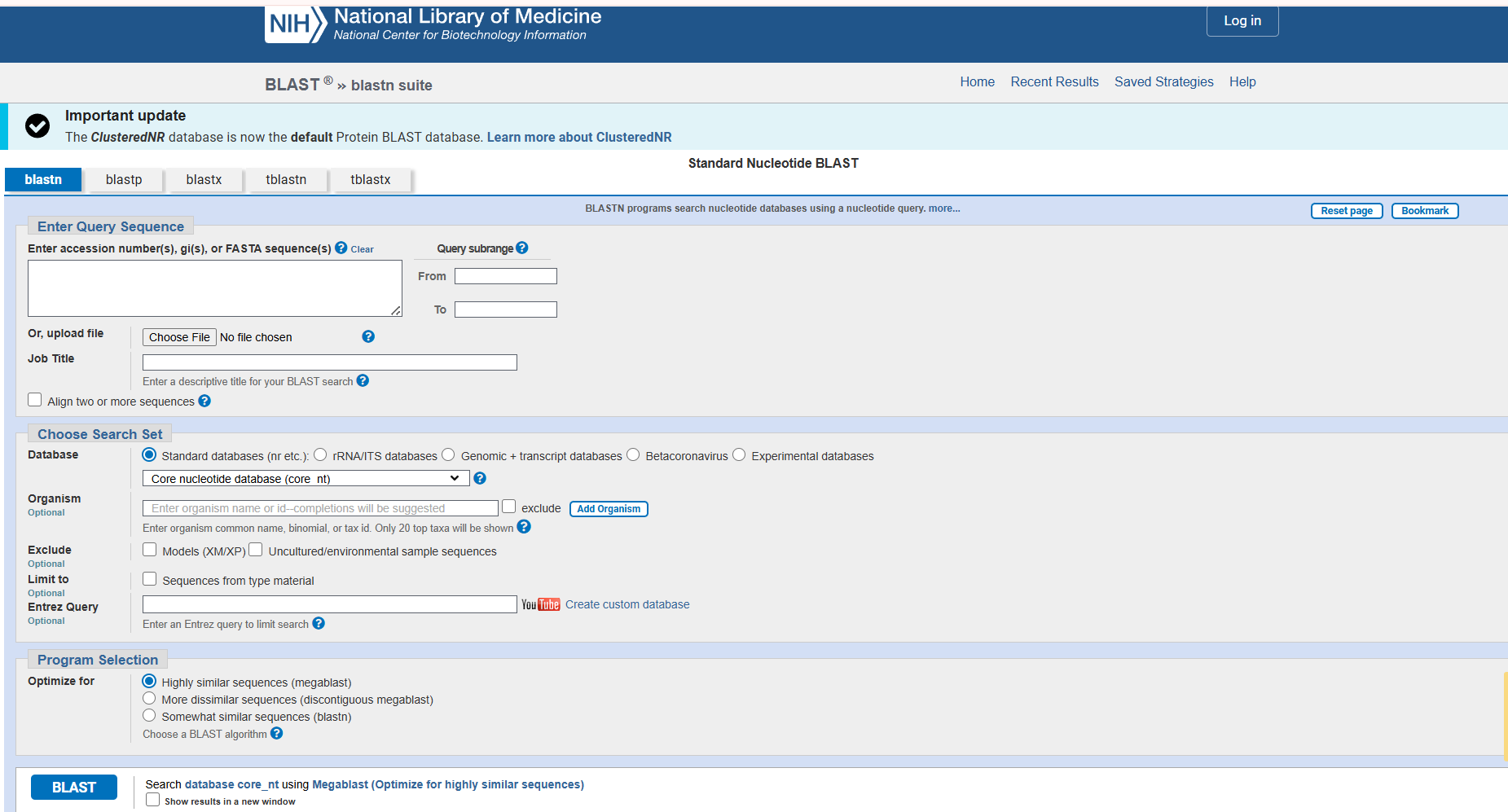Image resolution: width=1508 pixels, height=812 pixels.
Task: Click Add Organism button
Action: pos(609,509)
